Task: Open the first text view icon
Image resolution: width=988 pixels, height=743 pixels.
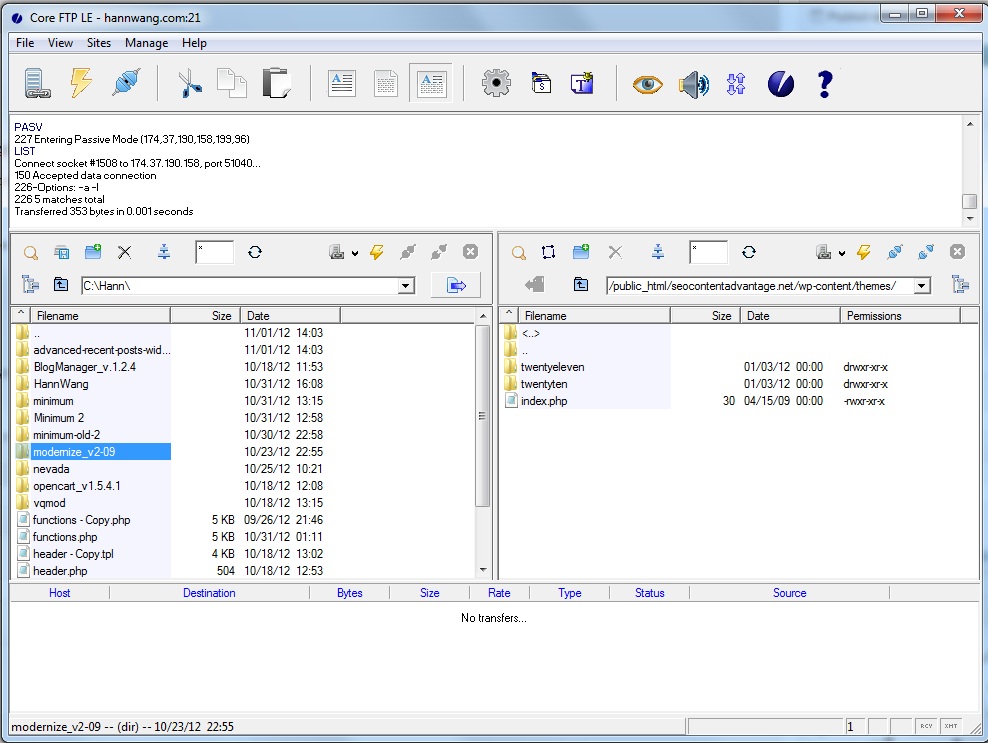Action: point(342,83)
